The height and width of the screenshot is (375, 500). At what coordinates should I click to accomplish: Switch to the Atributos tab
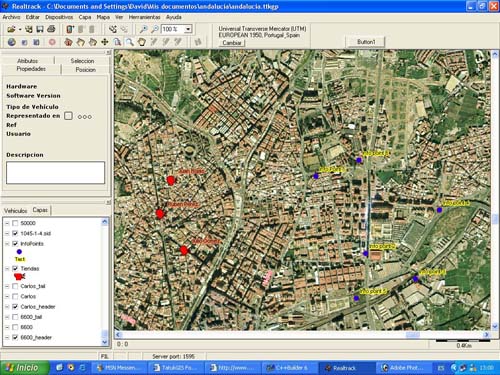coord(28,61)
